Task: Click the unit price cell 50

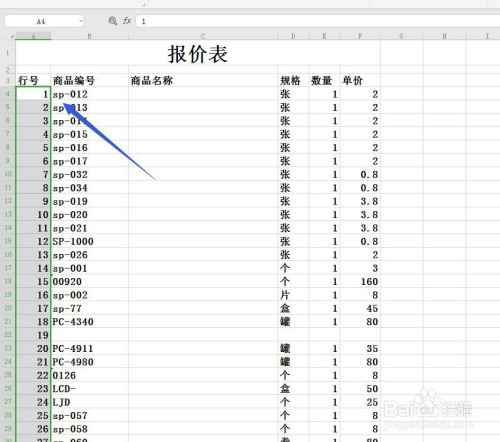Action: [360, 389]
